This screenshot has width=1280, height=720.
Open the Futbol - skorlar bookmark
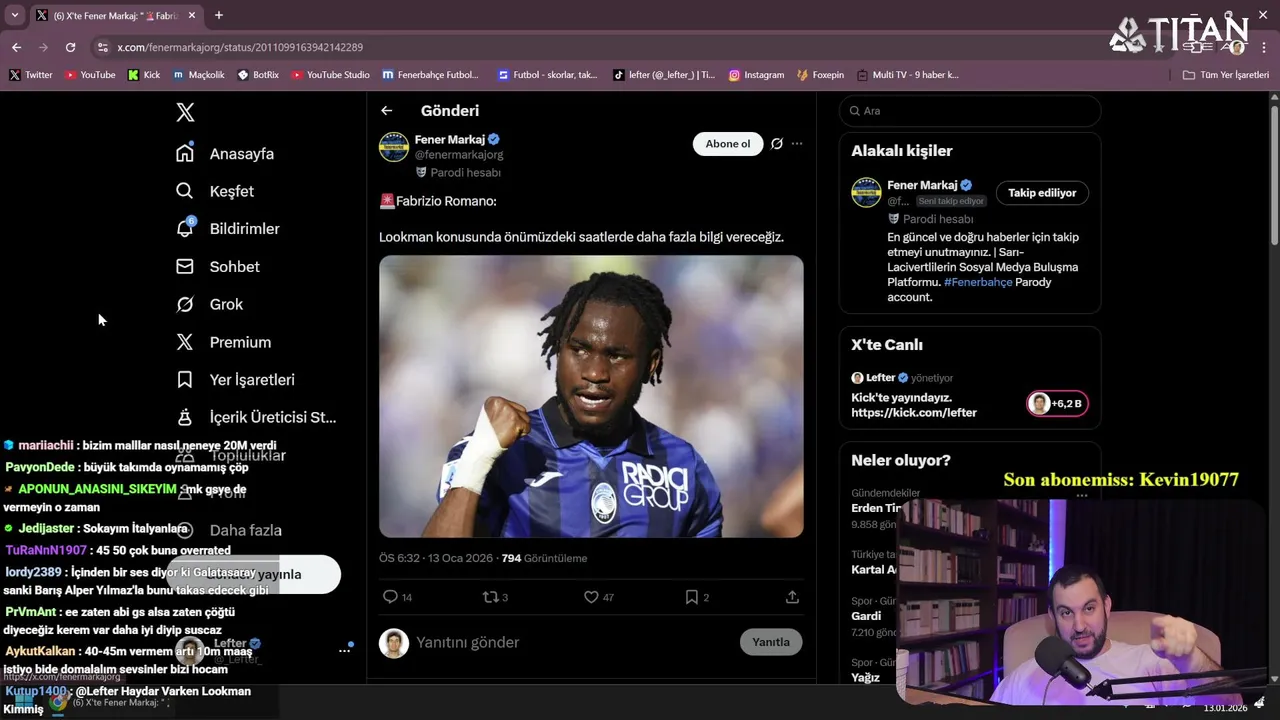point(547,75)
